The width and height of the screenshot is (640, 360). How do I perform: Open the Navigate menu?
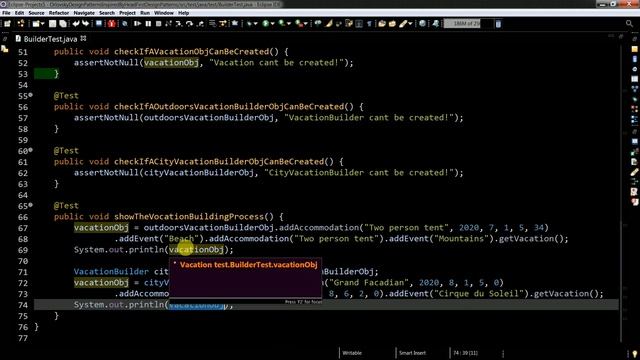84,13
